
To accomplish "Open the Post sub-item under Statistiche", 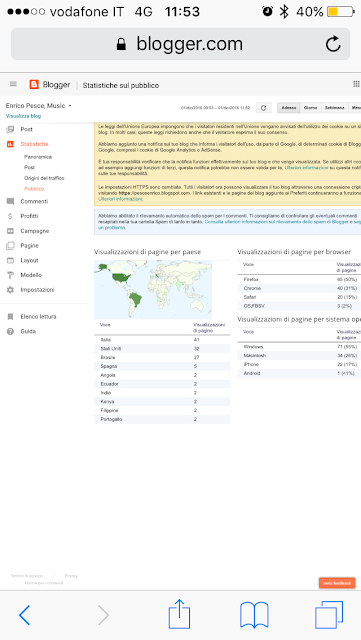I will [29, 167].
